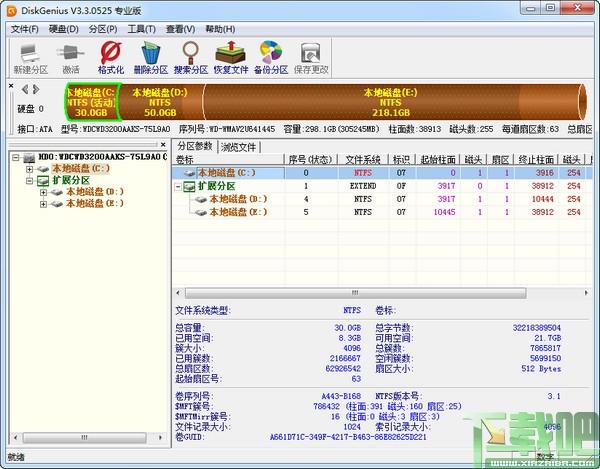Click left tree scrollbar left arrow

15,437
